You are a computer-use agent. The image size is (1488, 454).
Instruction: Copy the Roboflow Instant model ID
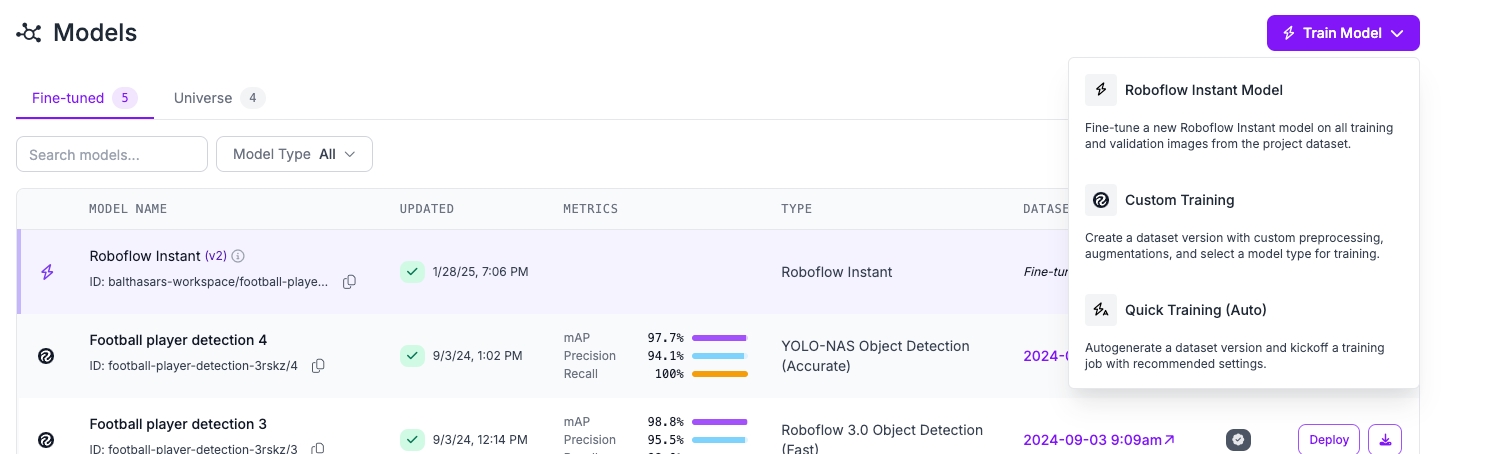[x=349, y=282]
